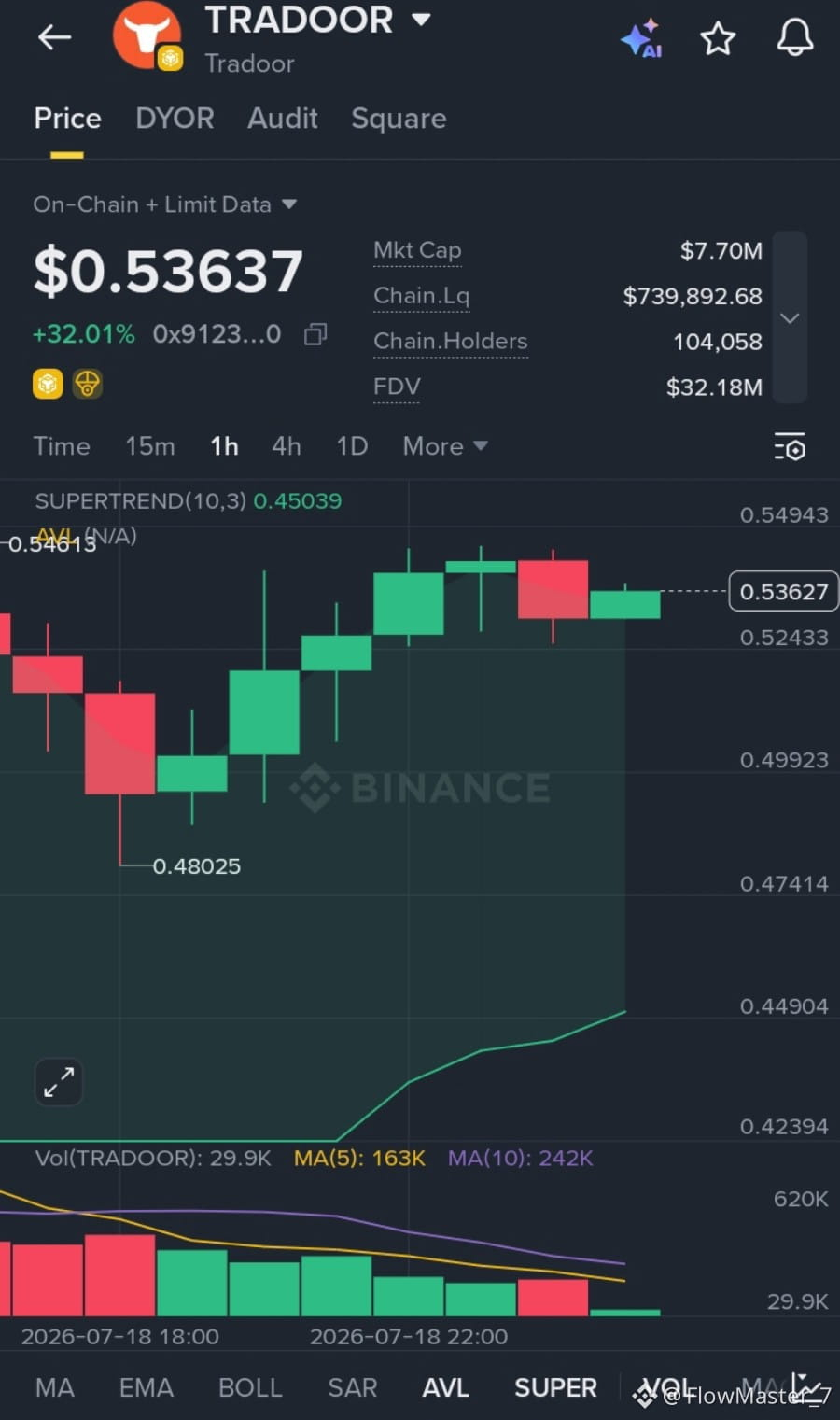Open the TRADOOR token selector dropdown
Image resolution: width=840 pixels, height=1420 pixels.
tap(422, 19)
